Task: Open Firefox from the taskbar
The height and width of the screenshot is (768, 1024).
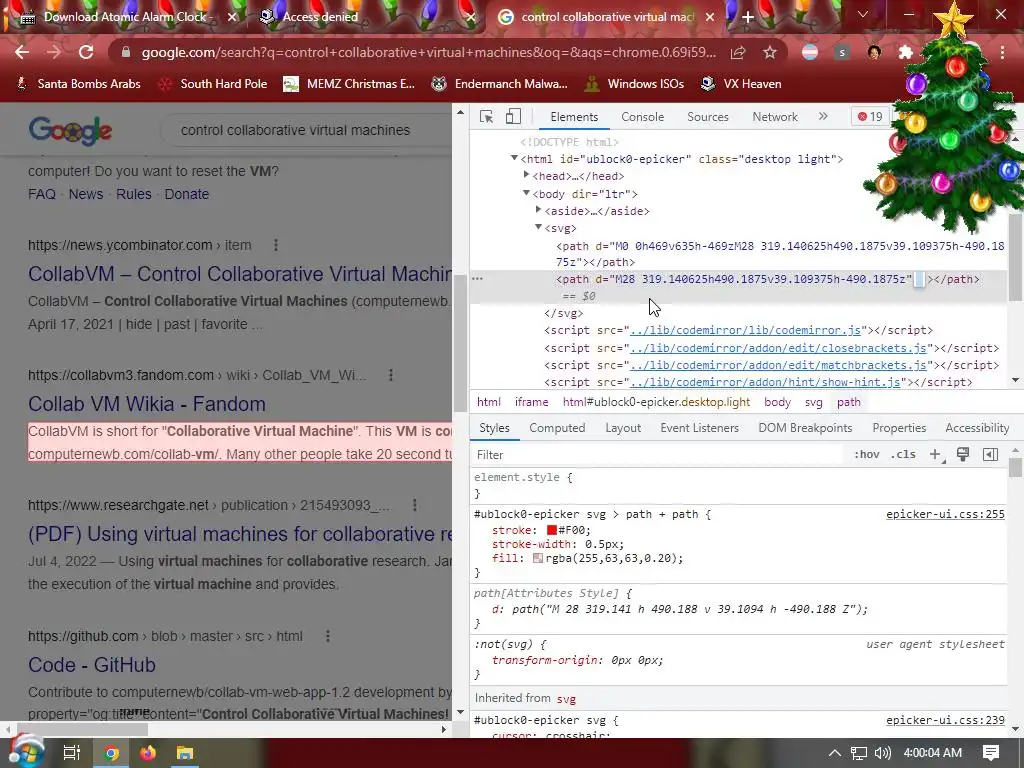Action: tap(148, 753)
